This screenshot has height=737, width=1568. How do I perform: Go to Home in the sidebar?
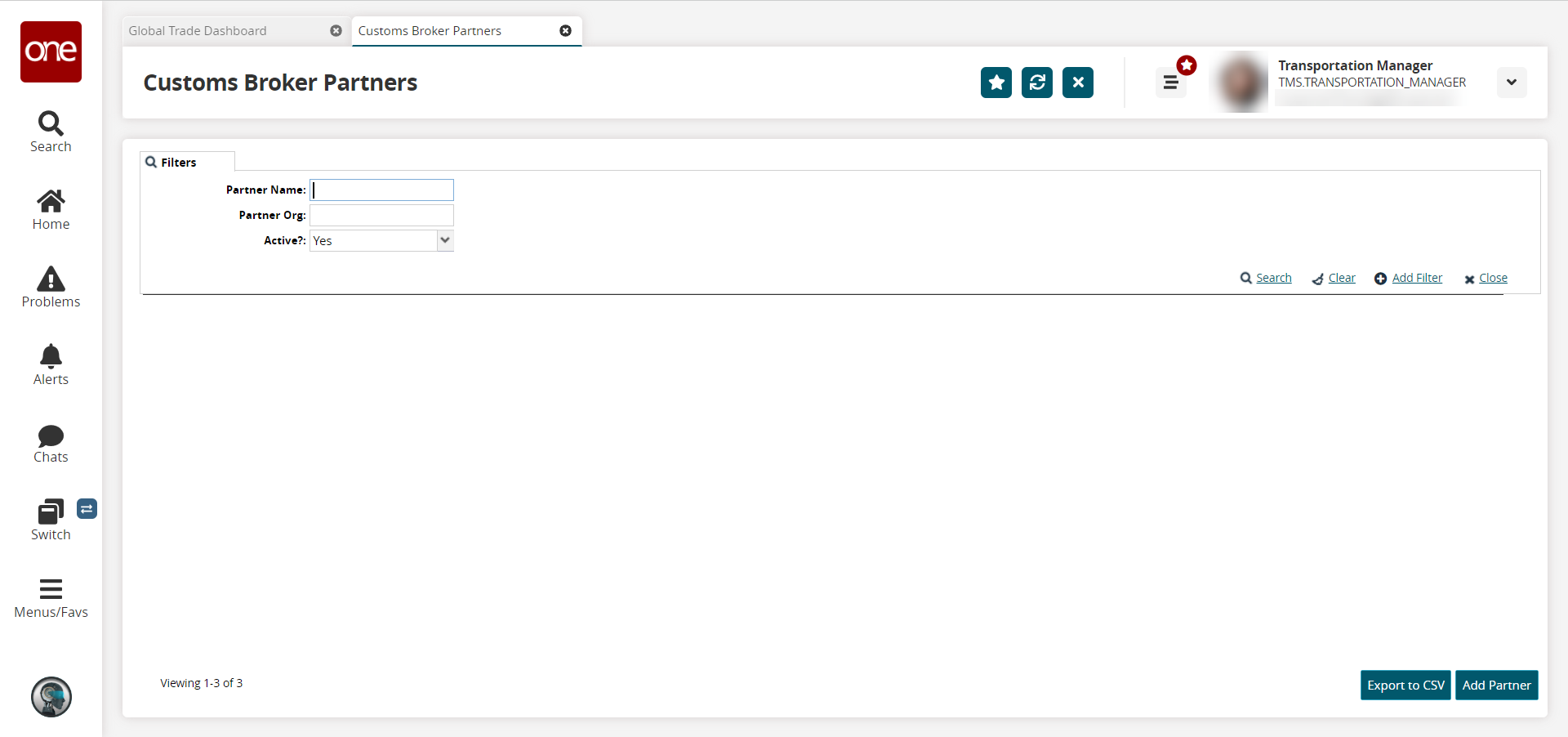coord(51,210)
